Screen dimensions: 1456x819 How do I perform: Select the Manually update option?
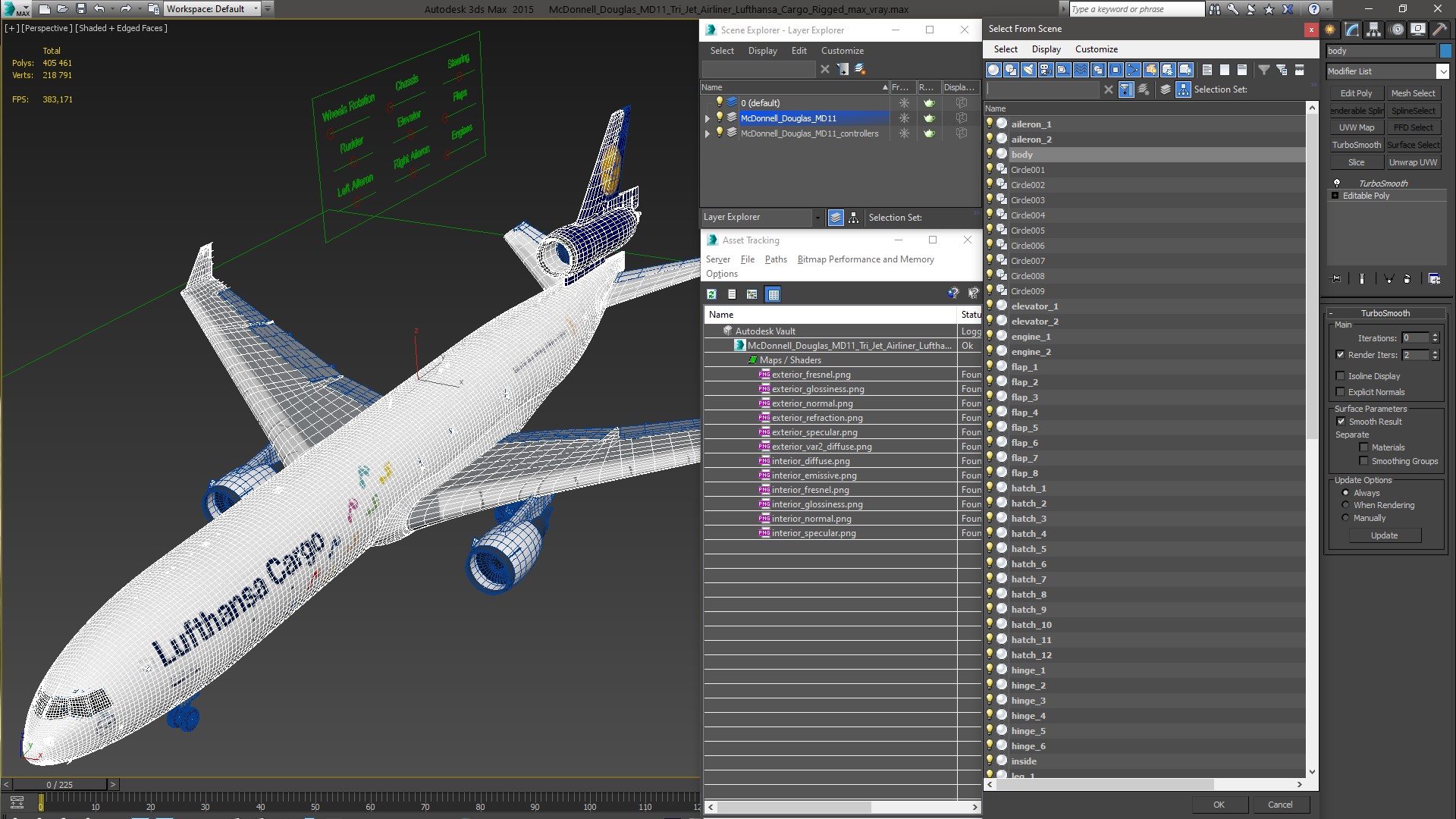click(1345, 518)
